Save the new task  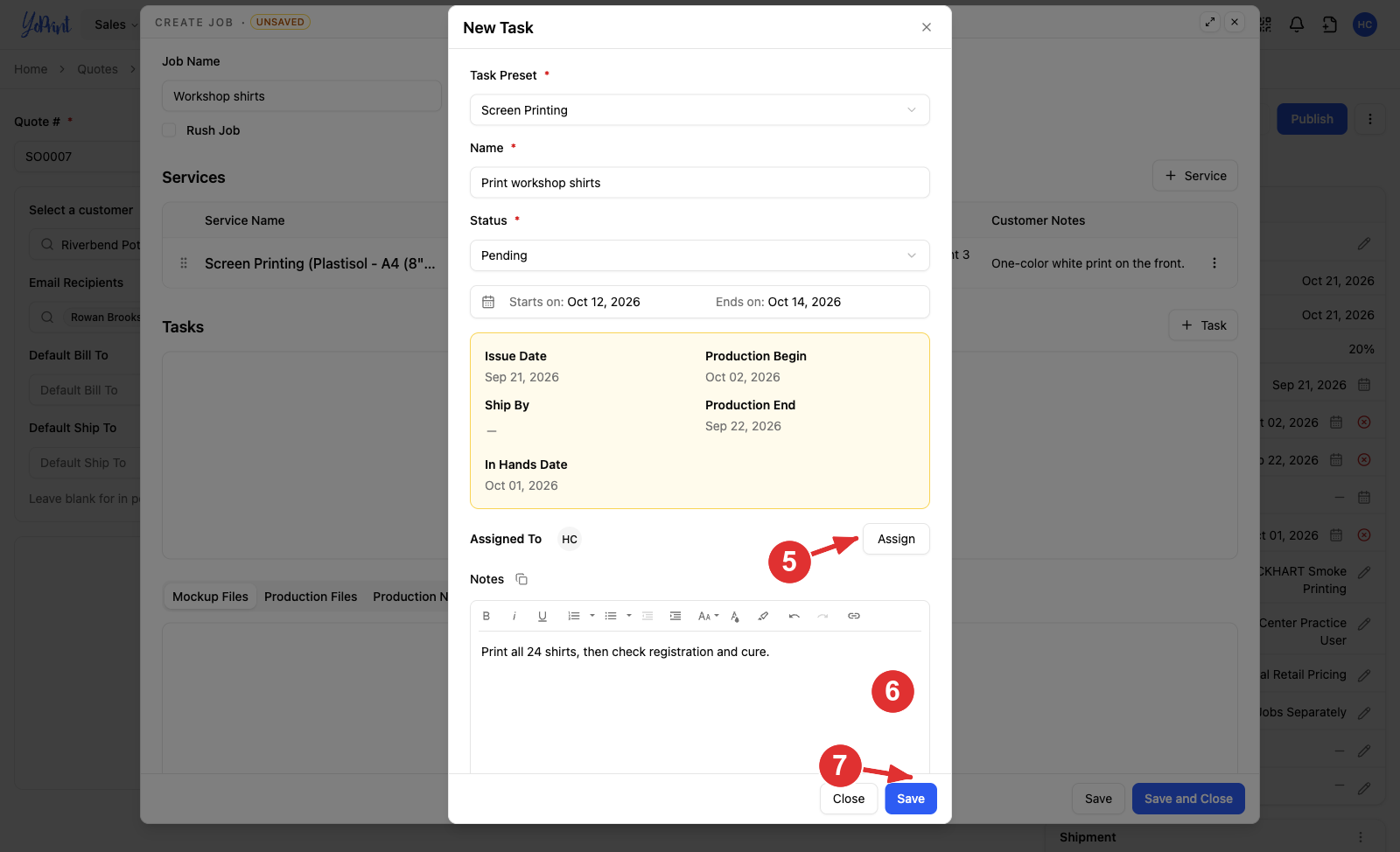(x=911, y=799)
